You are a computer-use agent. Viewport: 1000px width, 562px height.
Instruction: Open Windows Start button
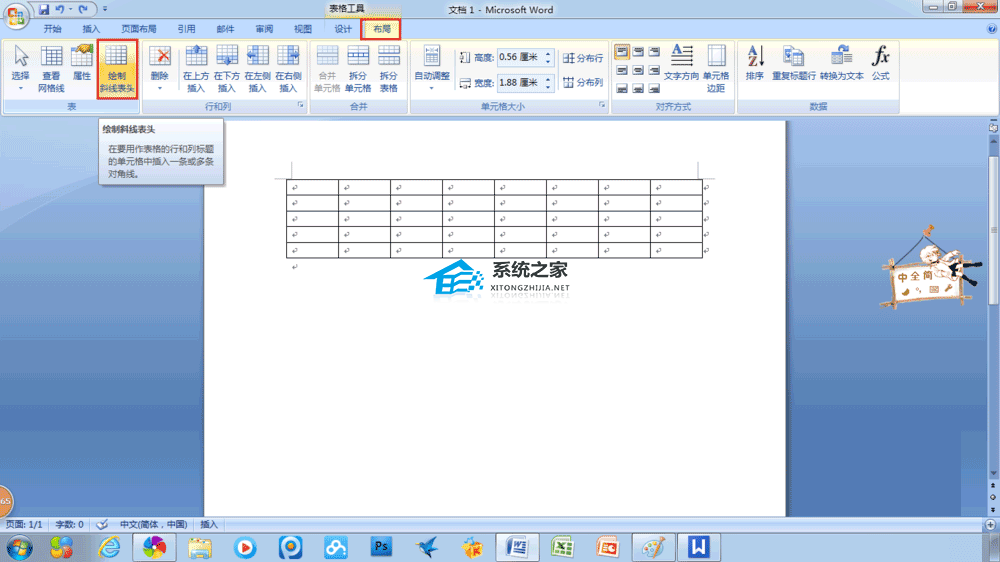click(x=19, y=547)
